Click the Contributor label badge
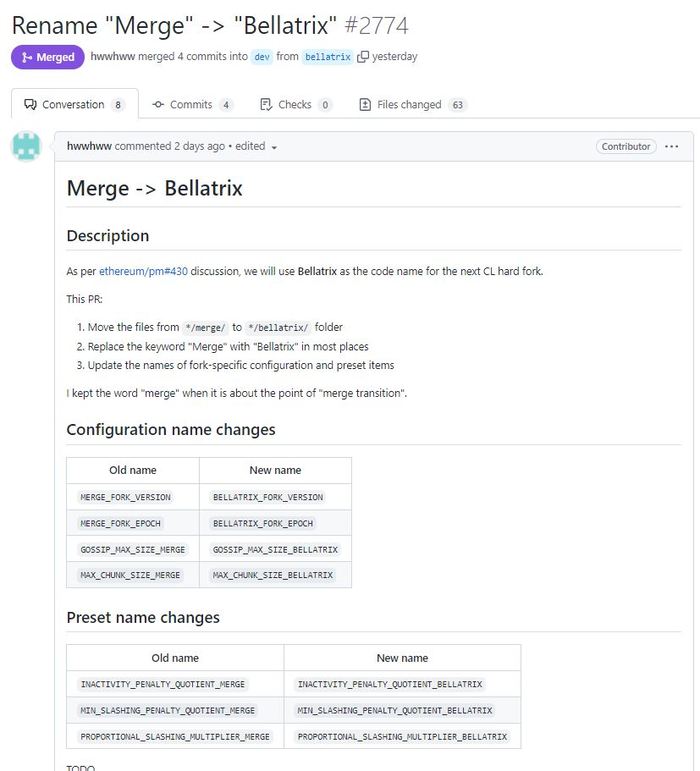700x771 pixels. click(x=626, y=146)
